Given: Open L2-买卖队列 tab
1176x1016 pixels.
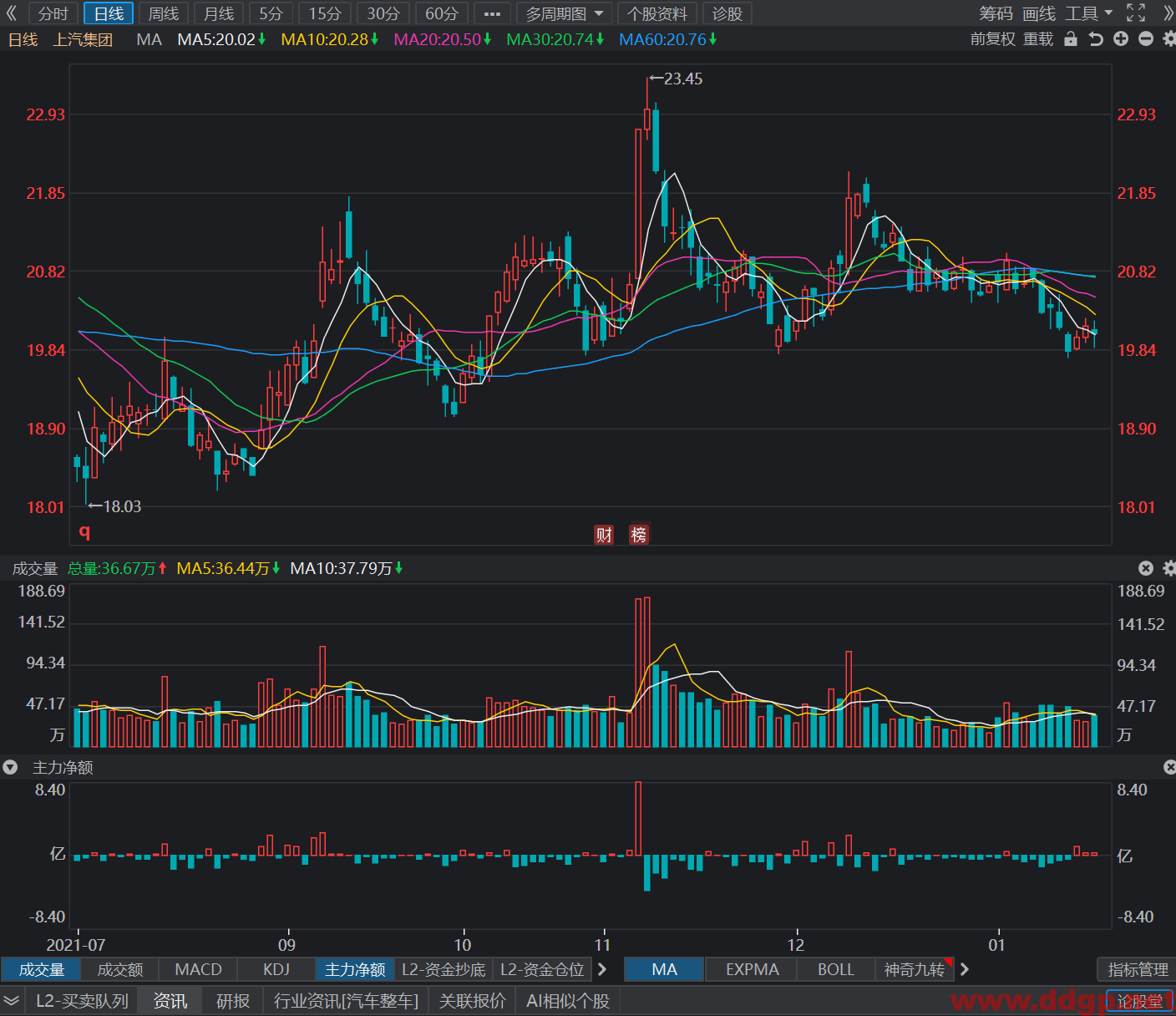Looking at the screenshot, I should 82,1000.
